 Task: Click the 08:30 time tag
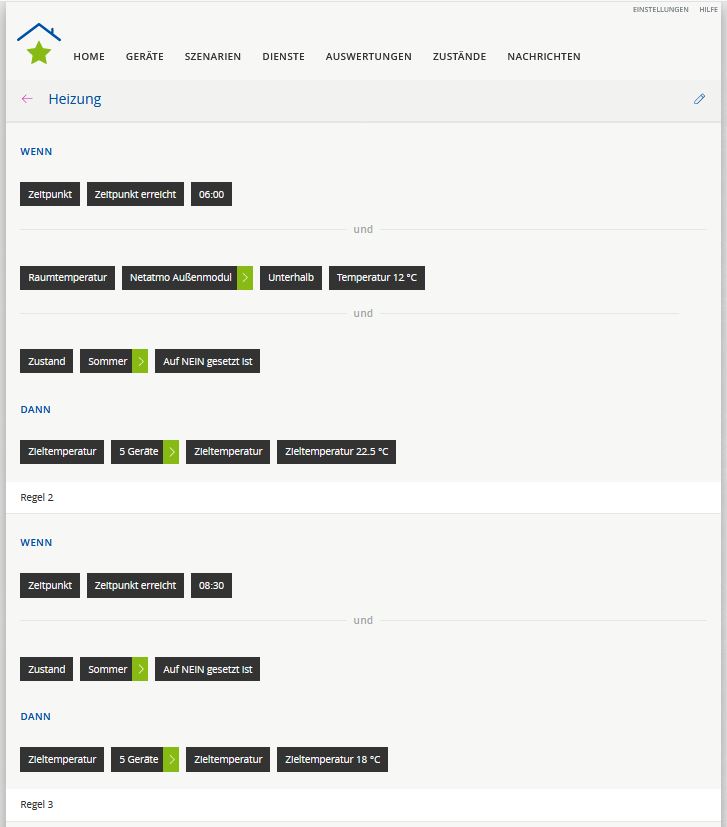click(x=211, y=586)
